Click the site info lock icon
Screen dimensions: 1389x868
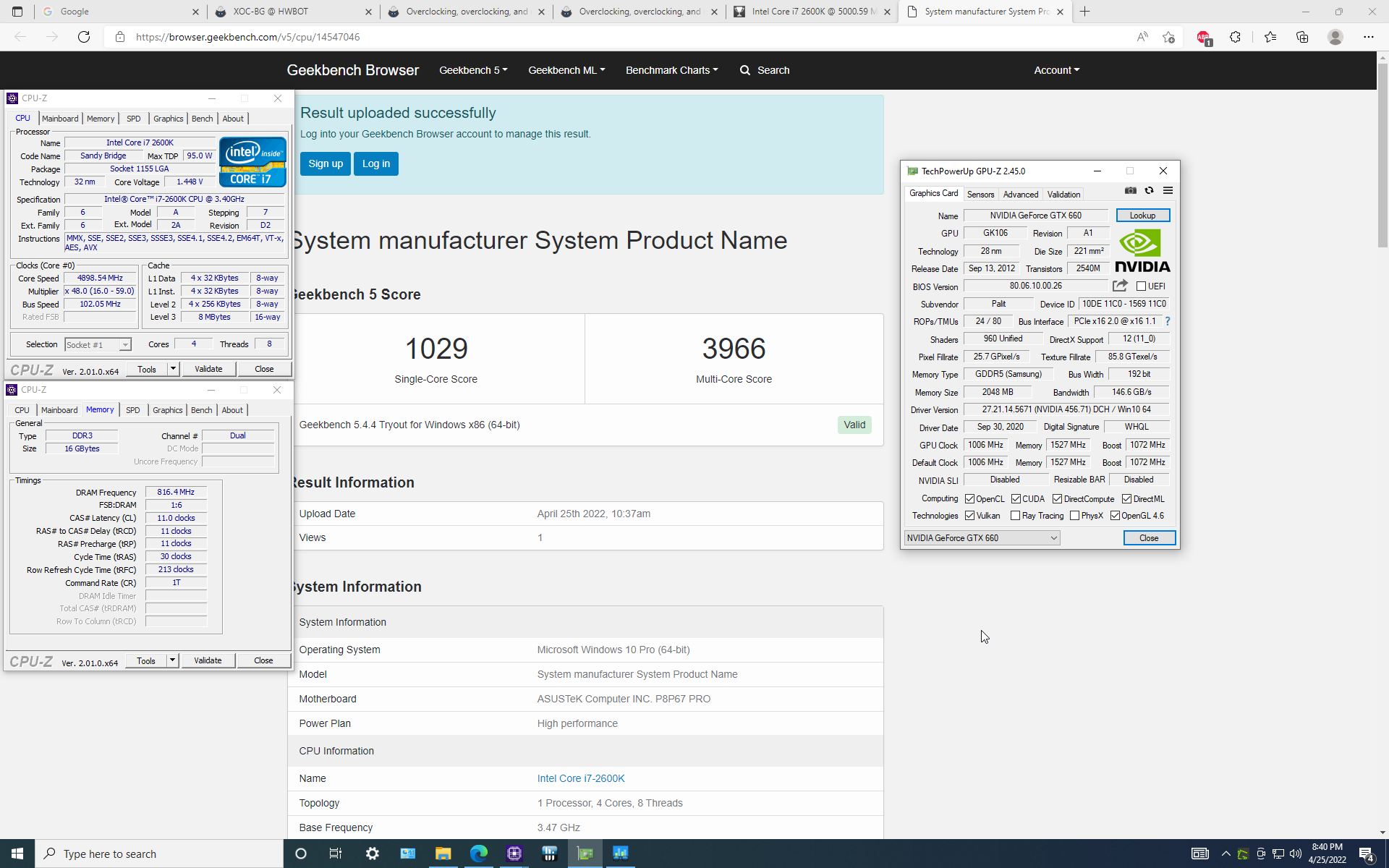pos(120,37)
